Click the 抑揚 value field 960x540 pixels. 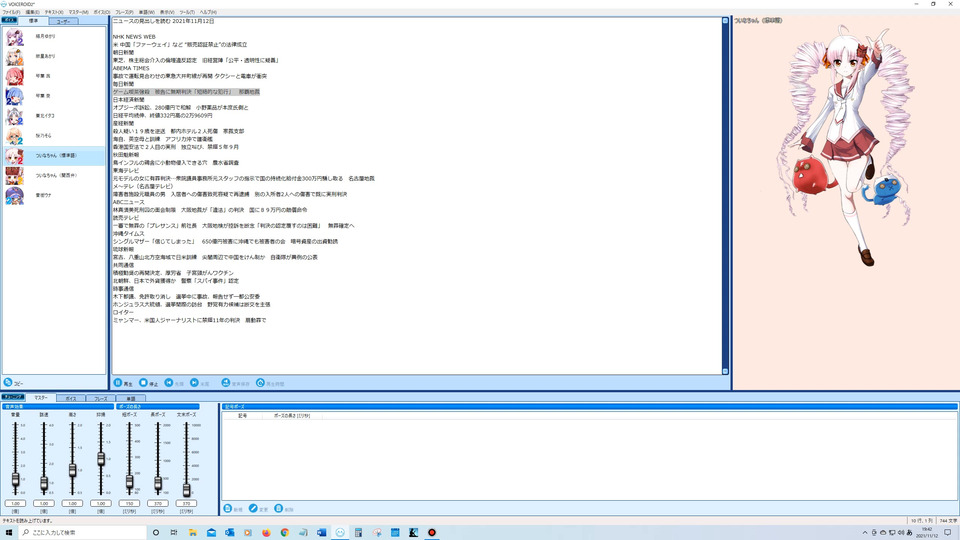[x=101, y=503]
